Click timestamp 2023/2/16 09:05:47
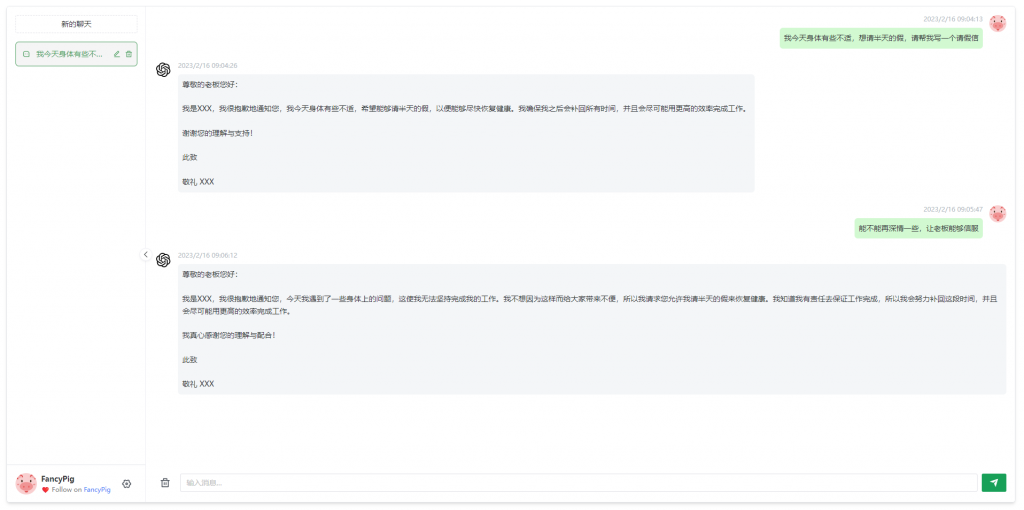The width and height of the screenshot is (1024, 510). click(x=953, y=209)
